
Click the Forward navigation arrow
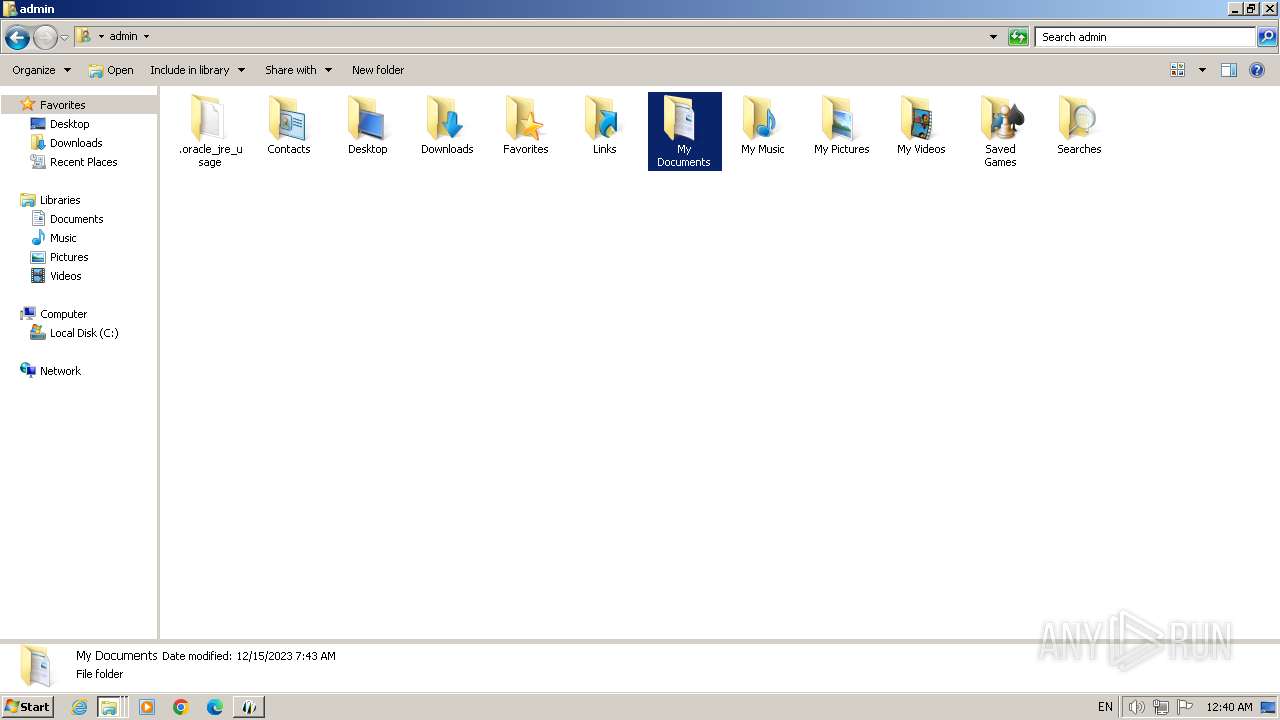(45, 38)
